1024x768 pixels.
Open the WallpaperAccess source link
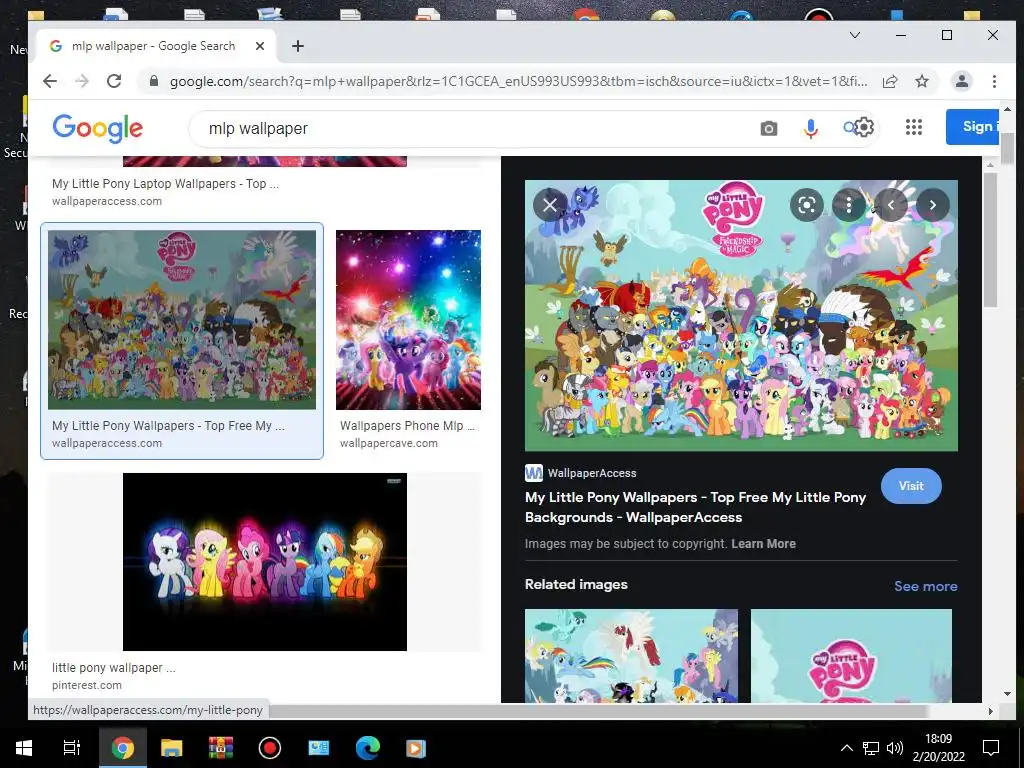tap(581, 473)
